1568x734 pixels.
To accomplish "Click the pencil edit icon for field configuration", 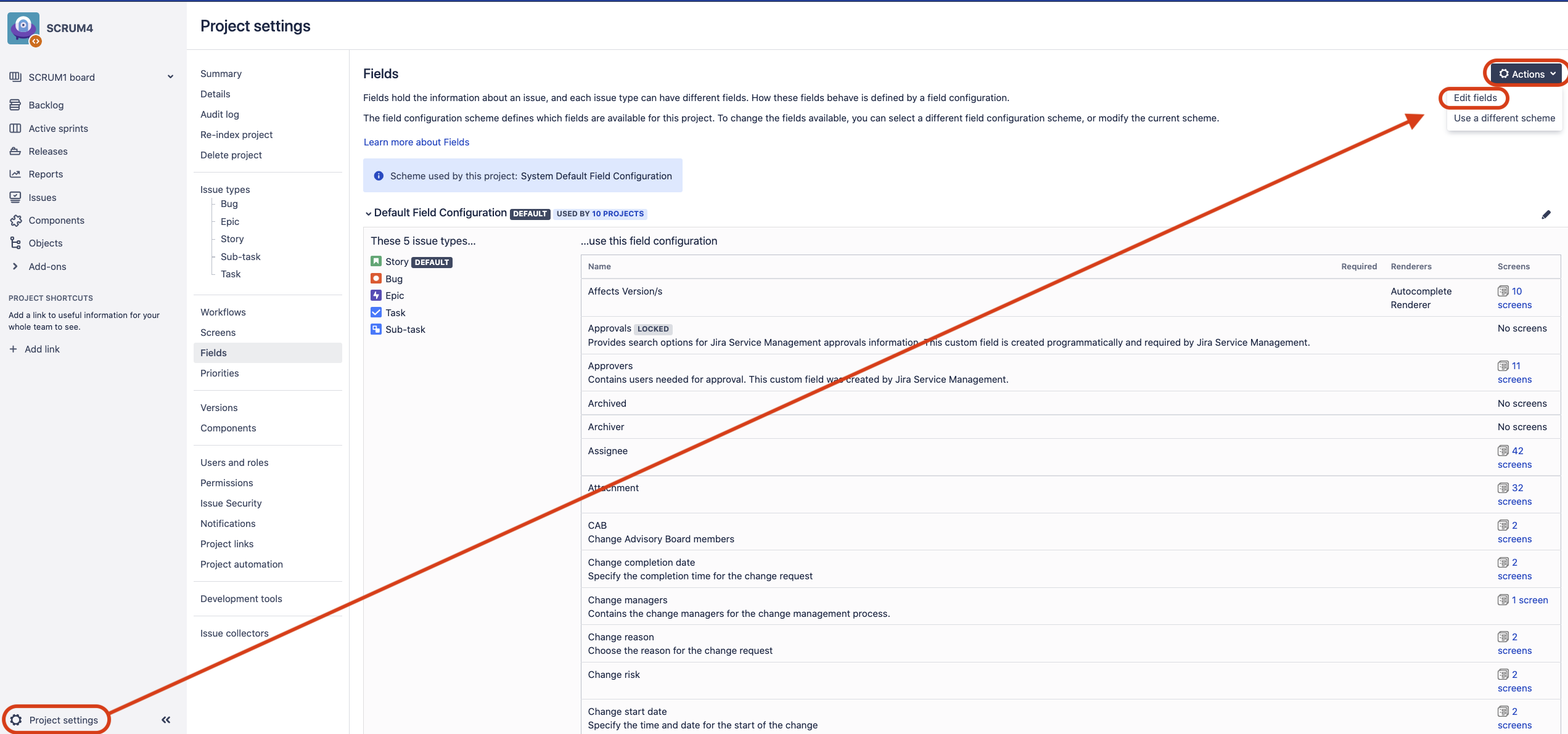I will 1546,214.
